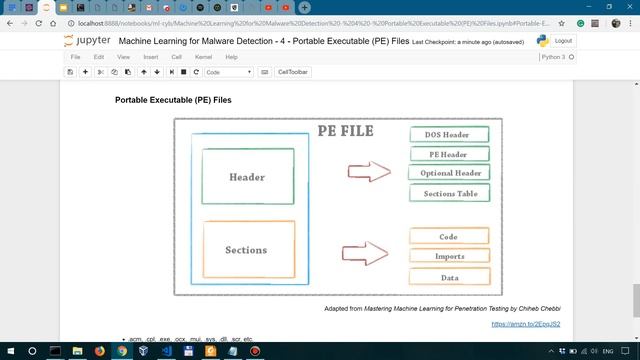Open the Chrome profile avatar
Viewport: 640px width, 360px height.
pos(616,24)
